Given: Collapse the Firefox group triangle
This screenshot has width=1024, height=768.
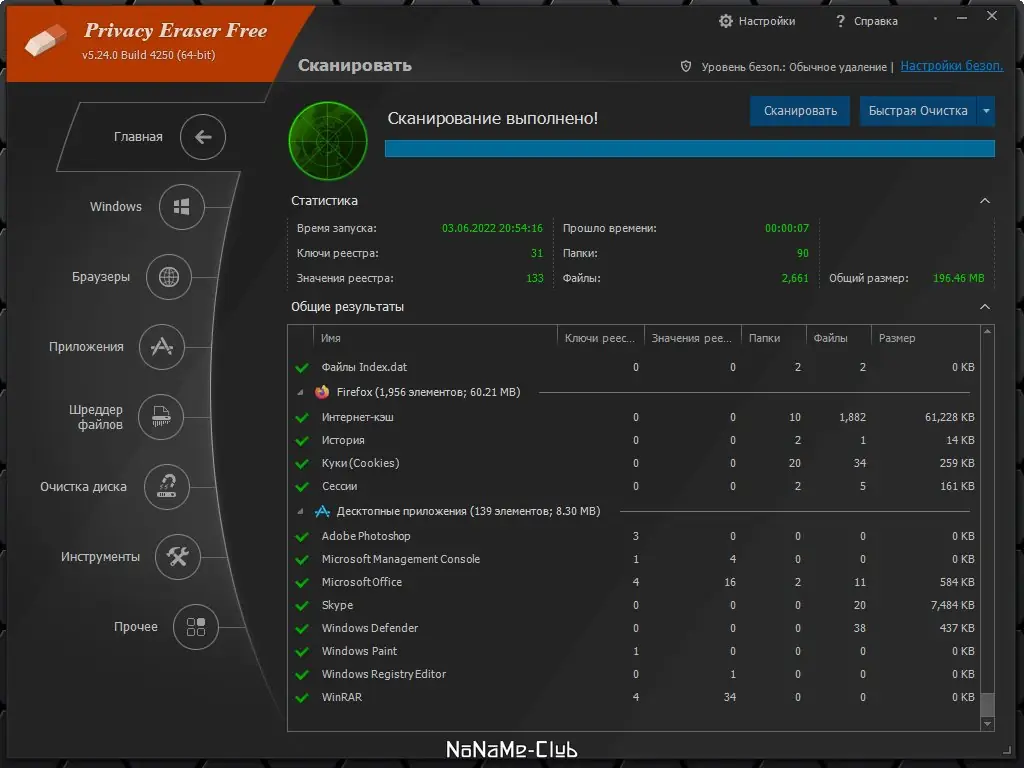Looking at the screenshot, I should 300,392.
